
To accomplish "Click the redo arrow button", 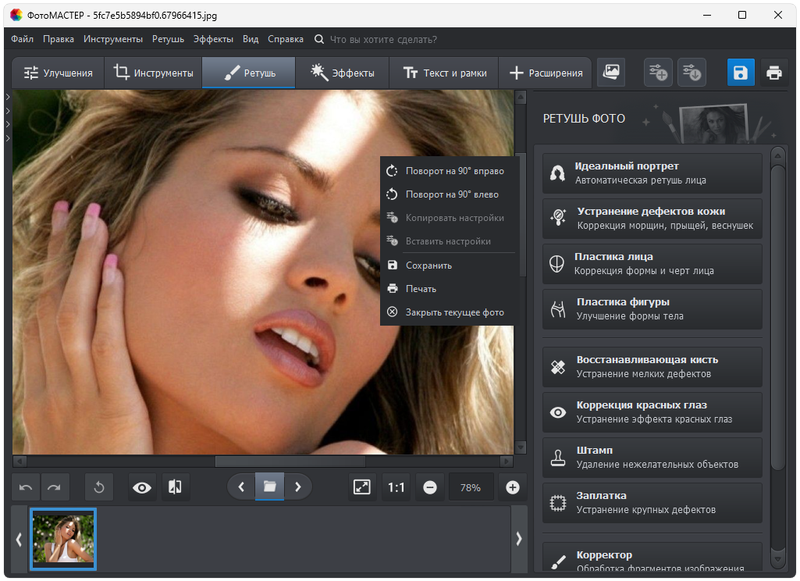I will point(54,487).
